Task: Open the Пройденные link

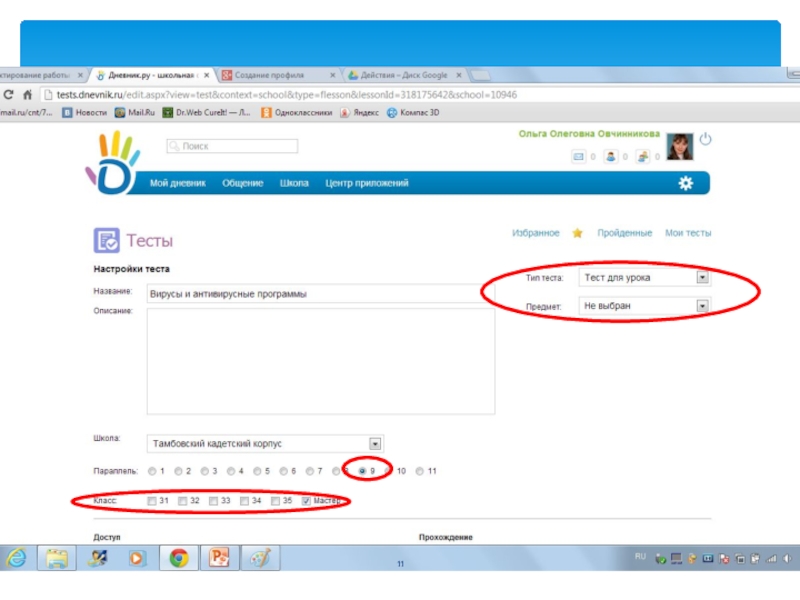Action: pos(624,233)
